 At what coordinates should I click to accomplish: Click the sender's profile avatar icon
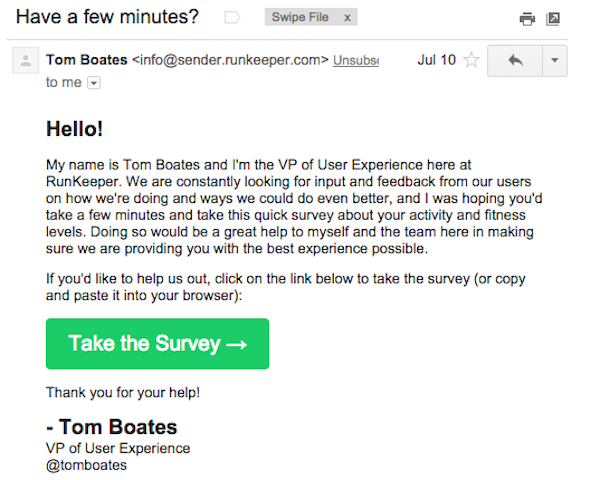click(x=23, y=62)
